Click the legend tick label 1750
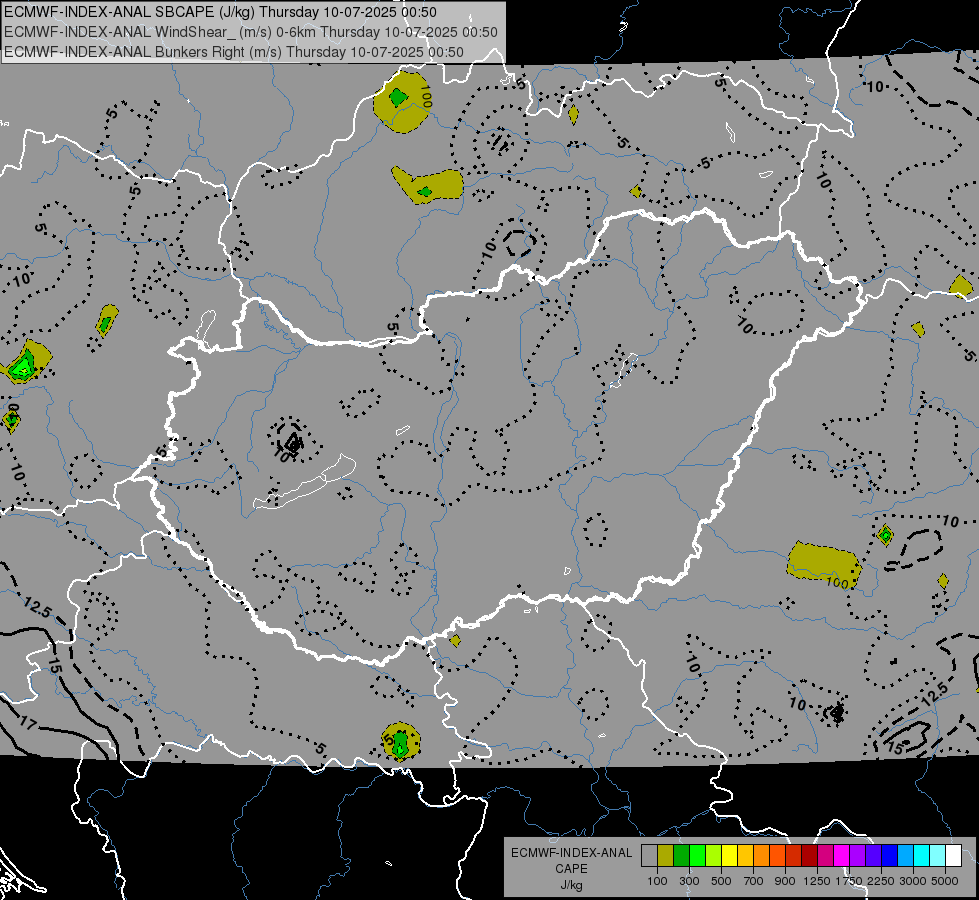This screenshot has width=979, height=900. tap(849, 881)
